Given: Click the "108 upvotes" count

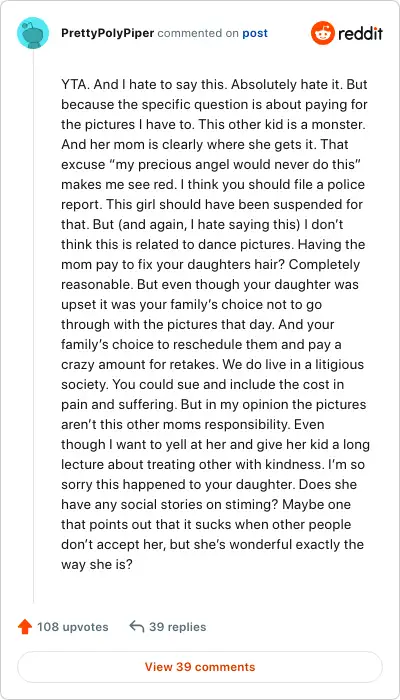Looking at the screenshot, I should (73, 627).
